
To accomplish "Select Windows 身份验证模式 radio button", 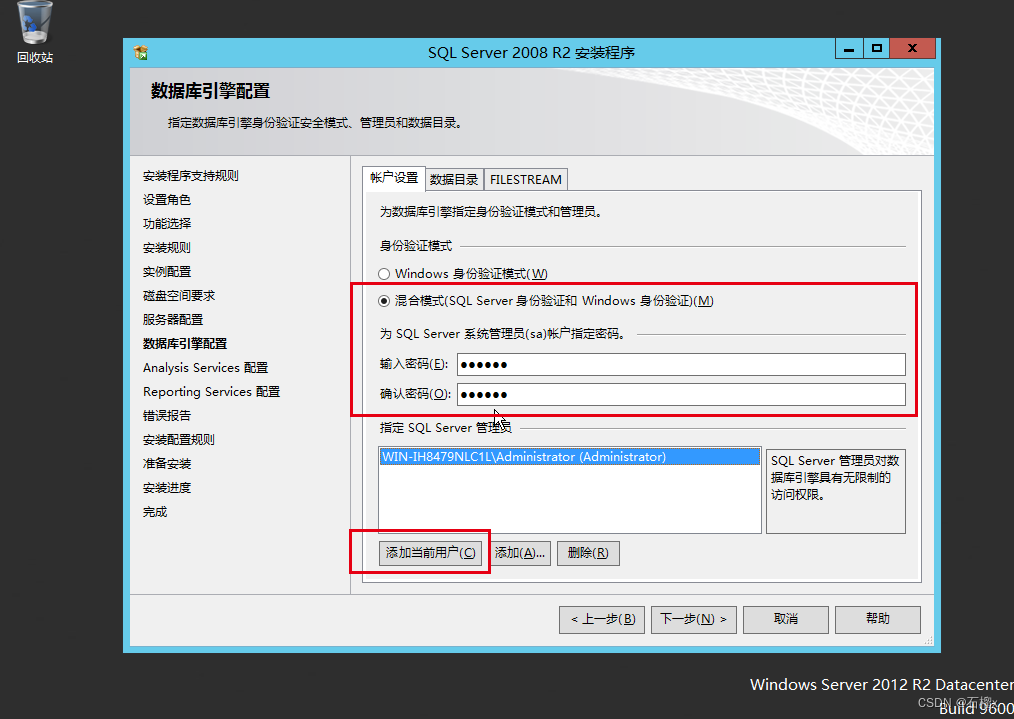I will (x=384, y=274).
